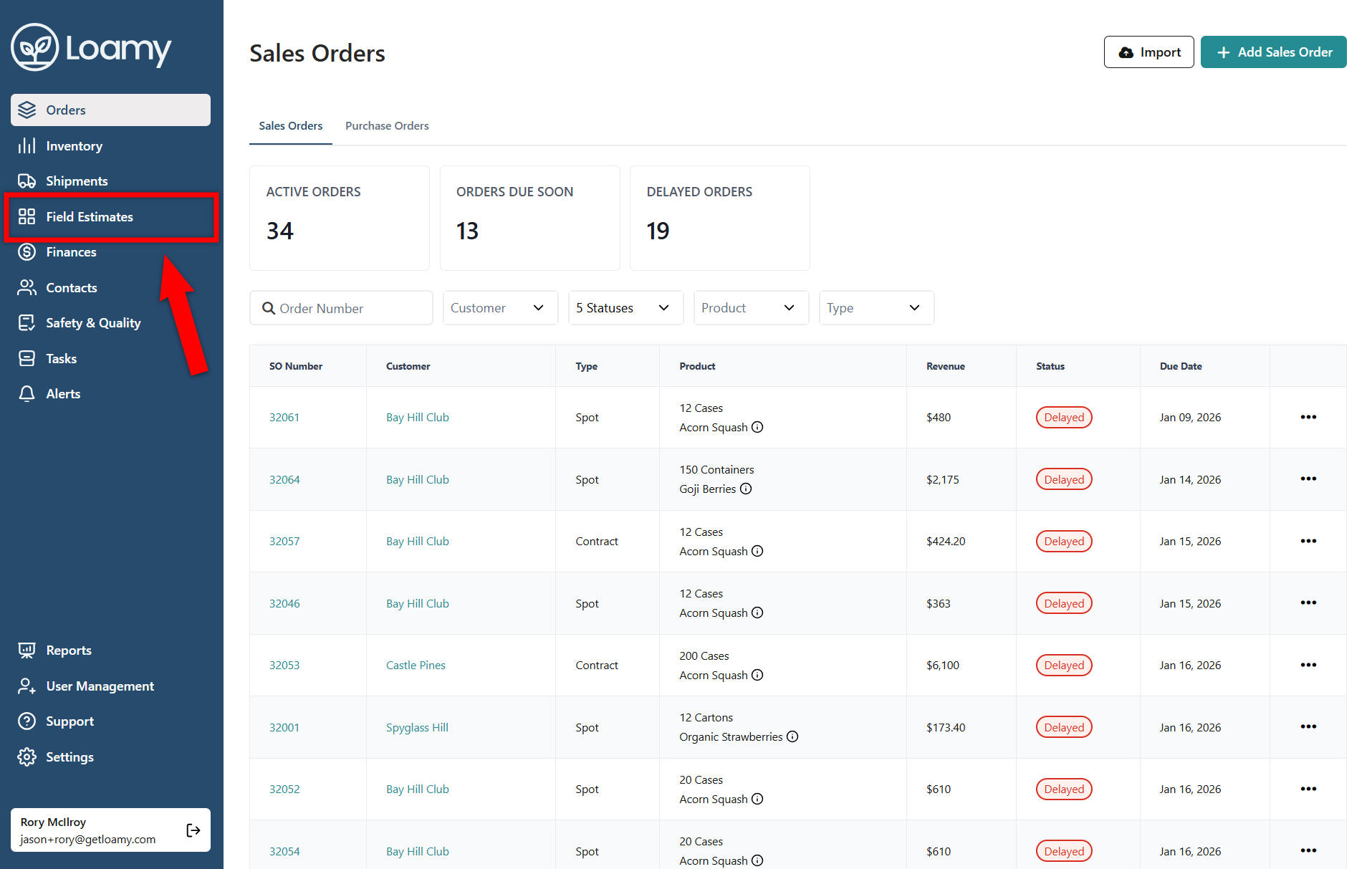Open the three-dot menu for order 32053

point(1308,665)
